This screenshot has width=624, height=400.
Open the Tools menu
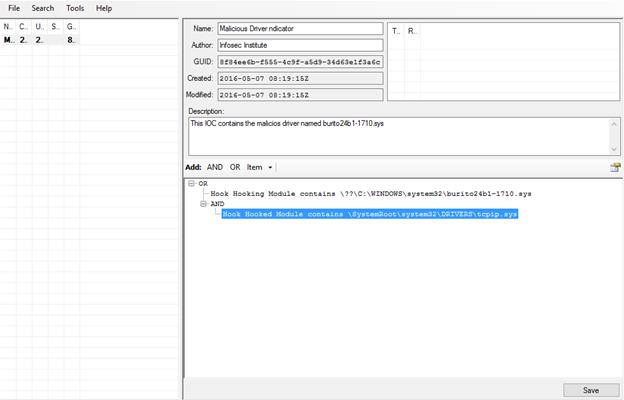tap(75, 8)
